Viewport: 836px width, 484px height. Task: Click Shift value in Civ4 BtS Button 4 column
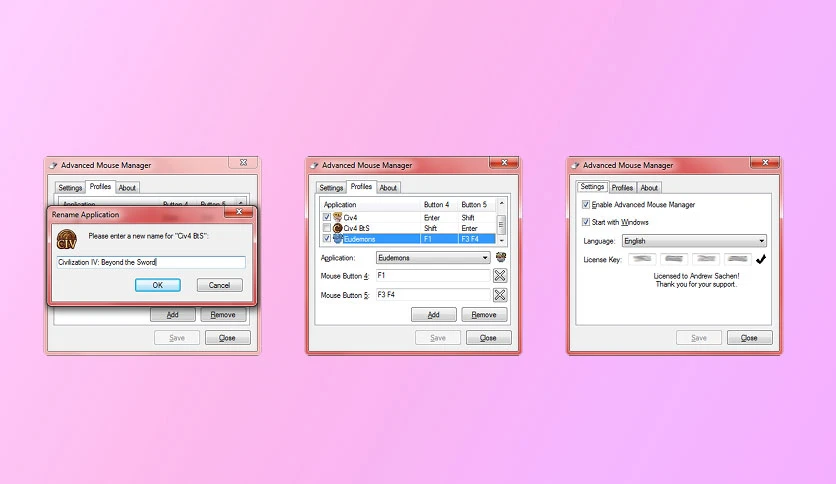click(430, 228)
